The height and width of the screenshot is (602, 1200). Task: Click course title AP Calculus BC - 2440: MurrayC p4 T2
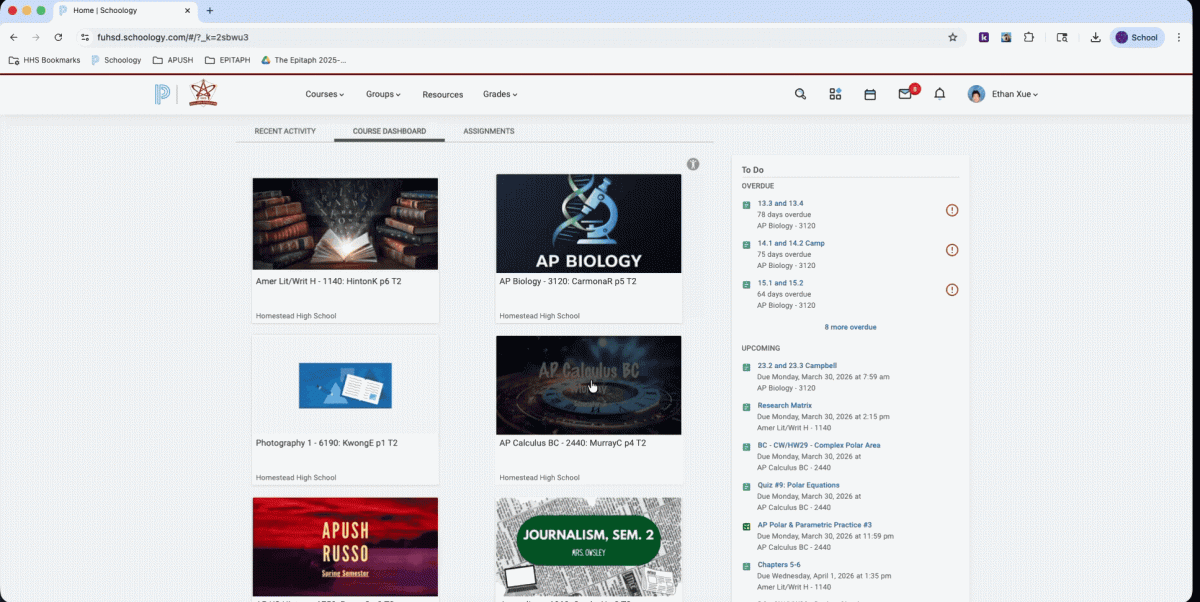pos(573,443)
